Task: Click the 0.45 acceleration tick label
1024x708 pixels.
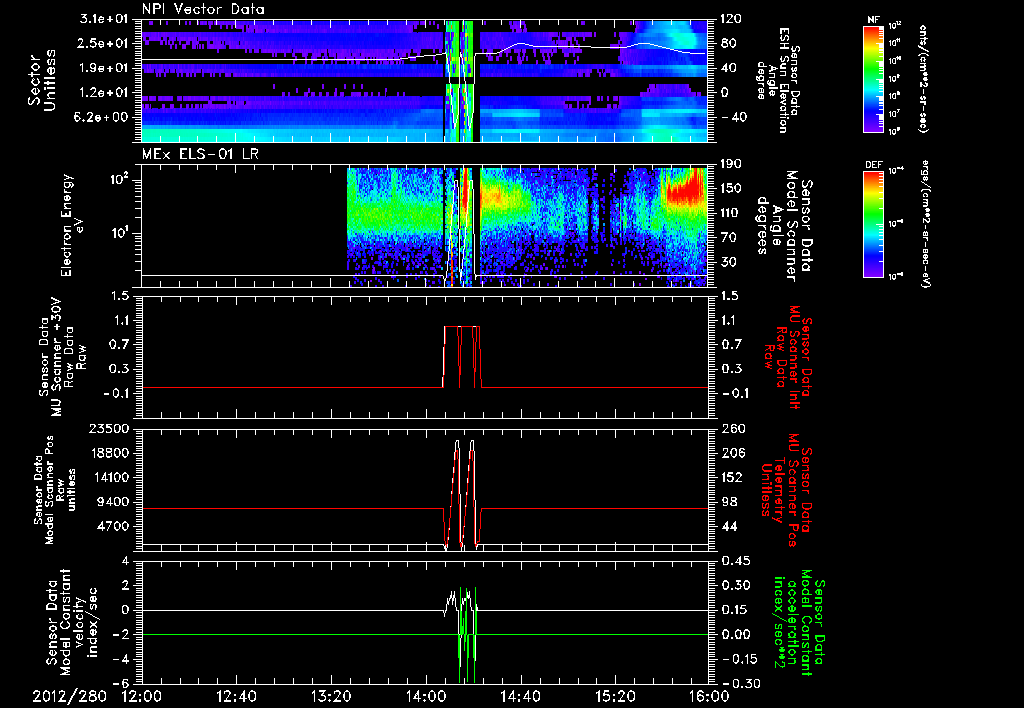Action: pyautogui.click(x=734, y=561)
